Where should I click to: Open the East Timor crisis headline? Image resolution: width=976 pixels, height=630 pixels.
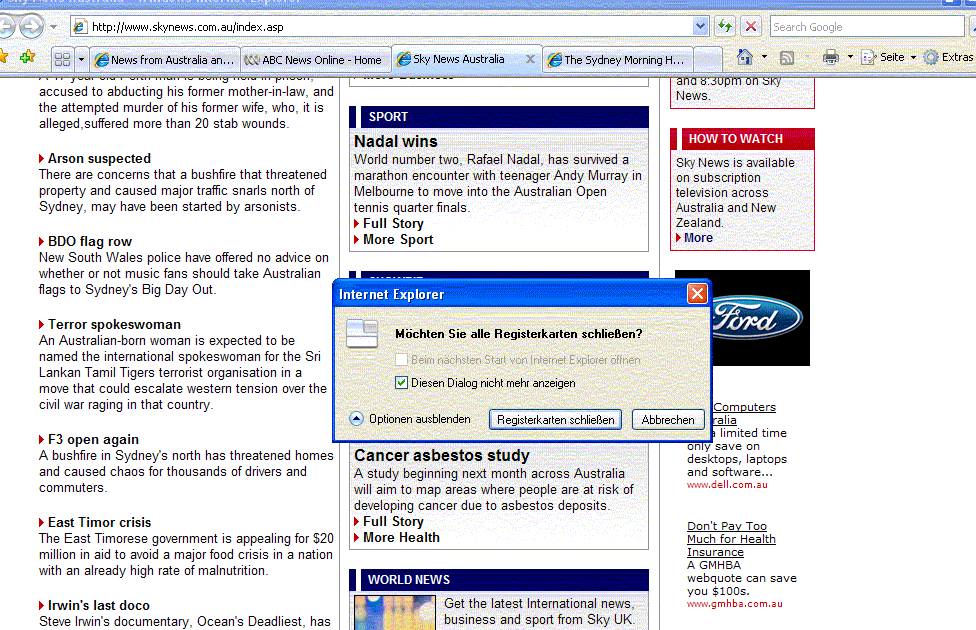[x=100, y=522]
